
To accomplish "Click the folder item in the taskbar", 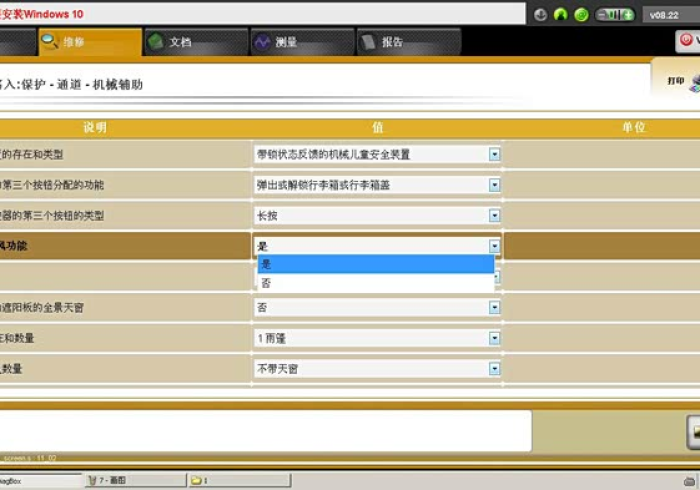I will pyautogui.click(x=225, y=481).
